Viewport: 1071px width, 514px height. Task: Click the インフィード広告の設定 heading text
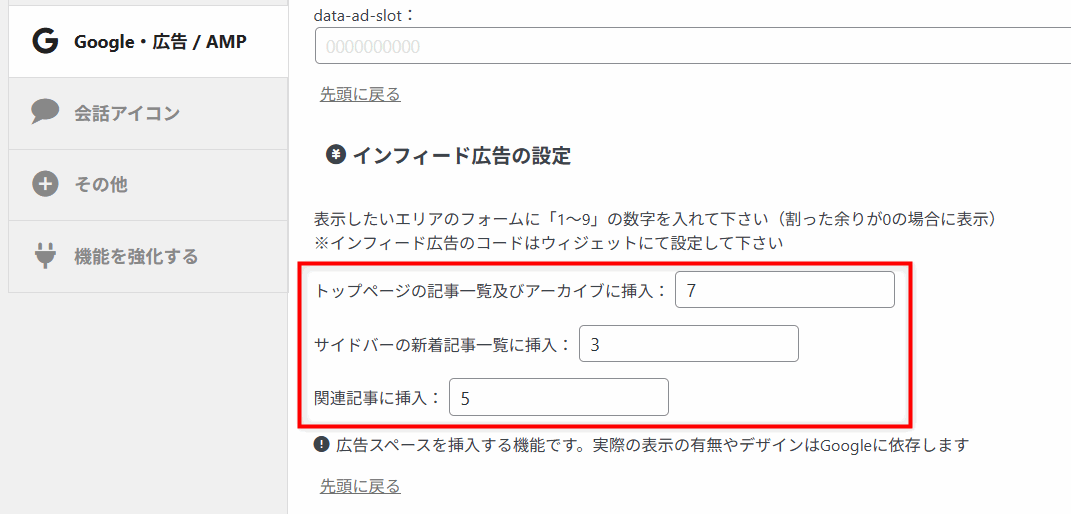point(461,156)
